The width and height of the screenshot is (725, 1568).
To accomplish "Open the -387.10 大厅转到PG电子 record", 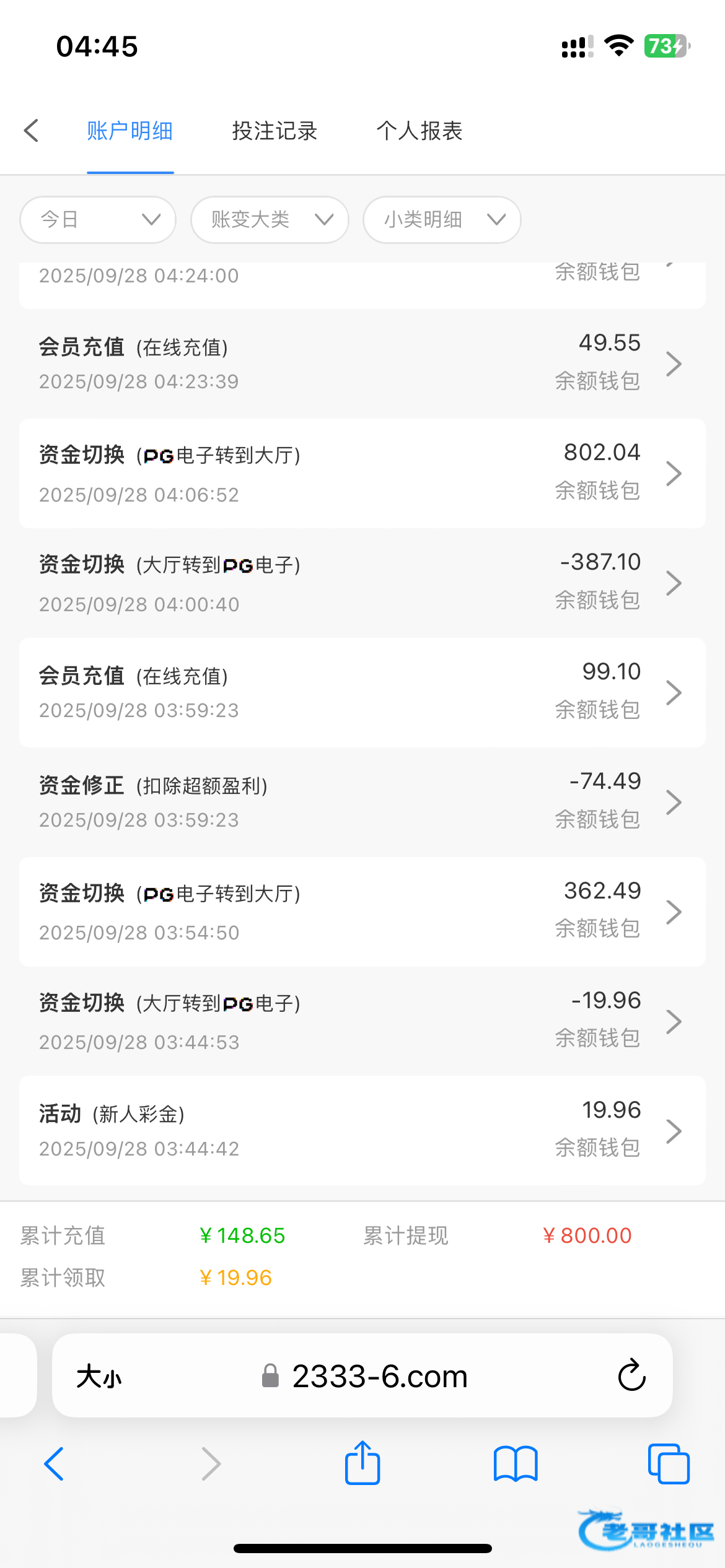I will [x=362, y=583].
